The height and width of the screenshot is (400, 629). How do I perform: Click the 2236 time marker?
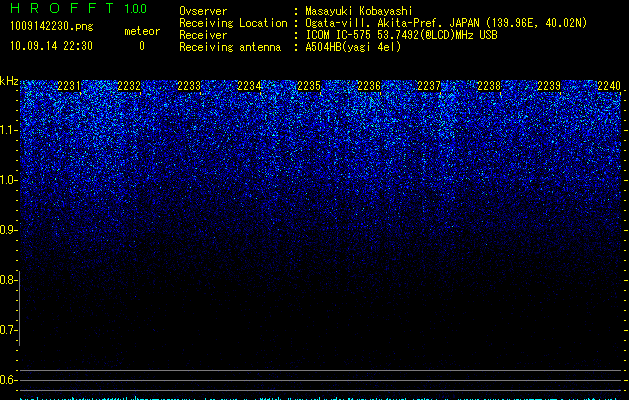[369, 85]
